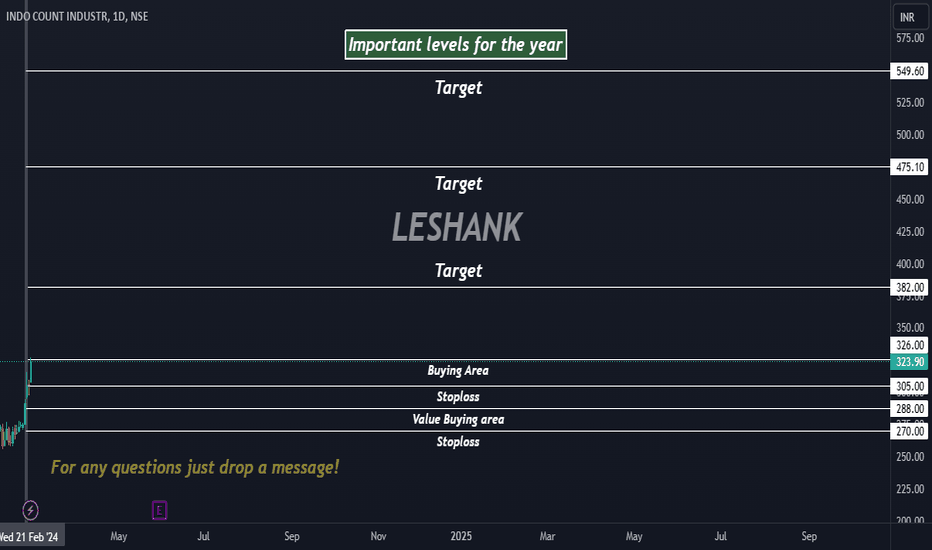Viewport: 932px width, 550px height.
Task: Click the 'Wed 21 Feb '24' date label
Action: (x=31, y=536)
